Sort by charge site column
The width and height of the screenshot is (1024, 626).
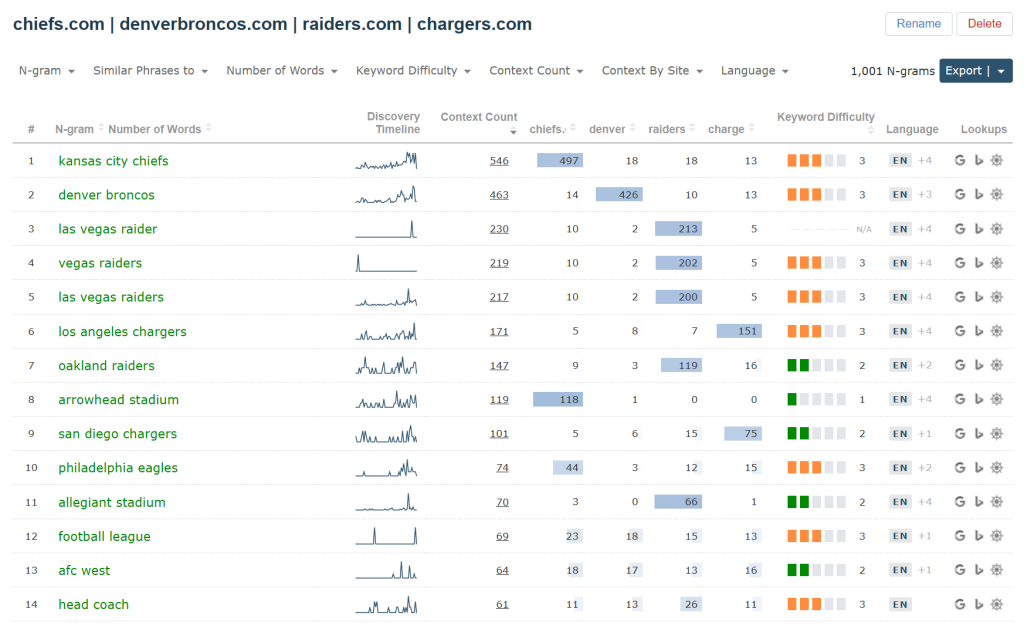pos(731,129)
